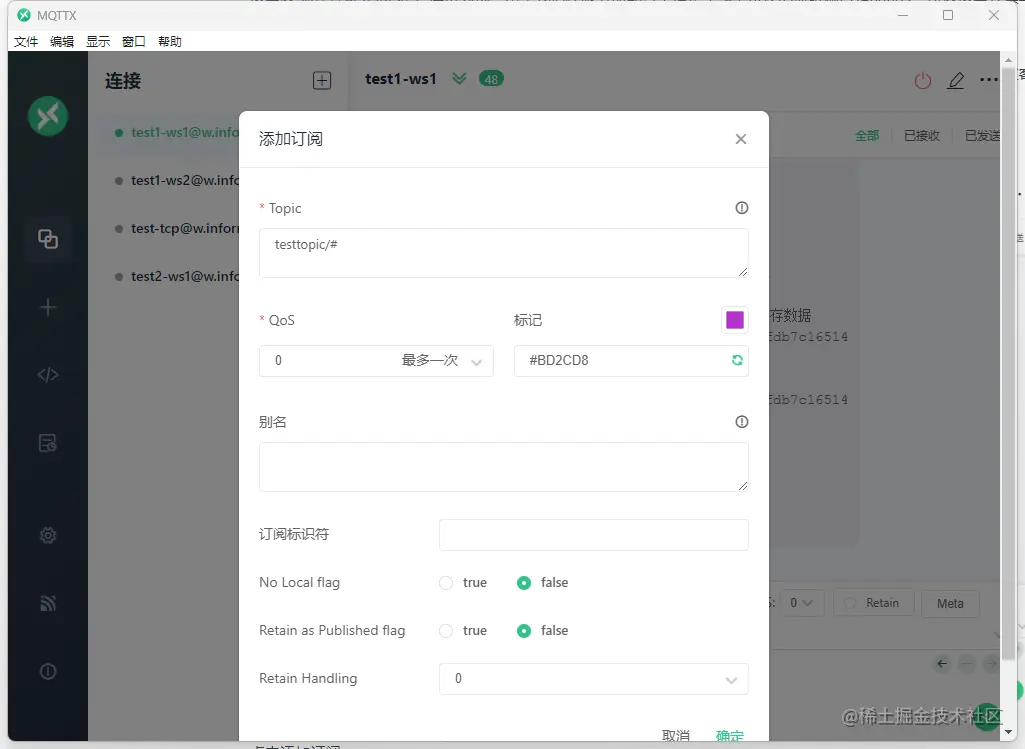Click the Topic text area with testtopic/#
This screenshot has height=749, width=1025.
coord(503,253)
